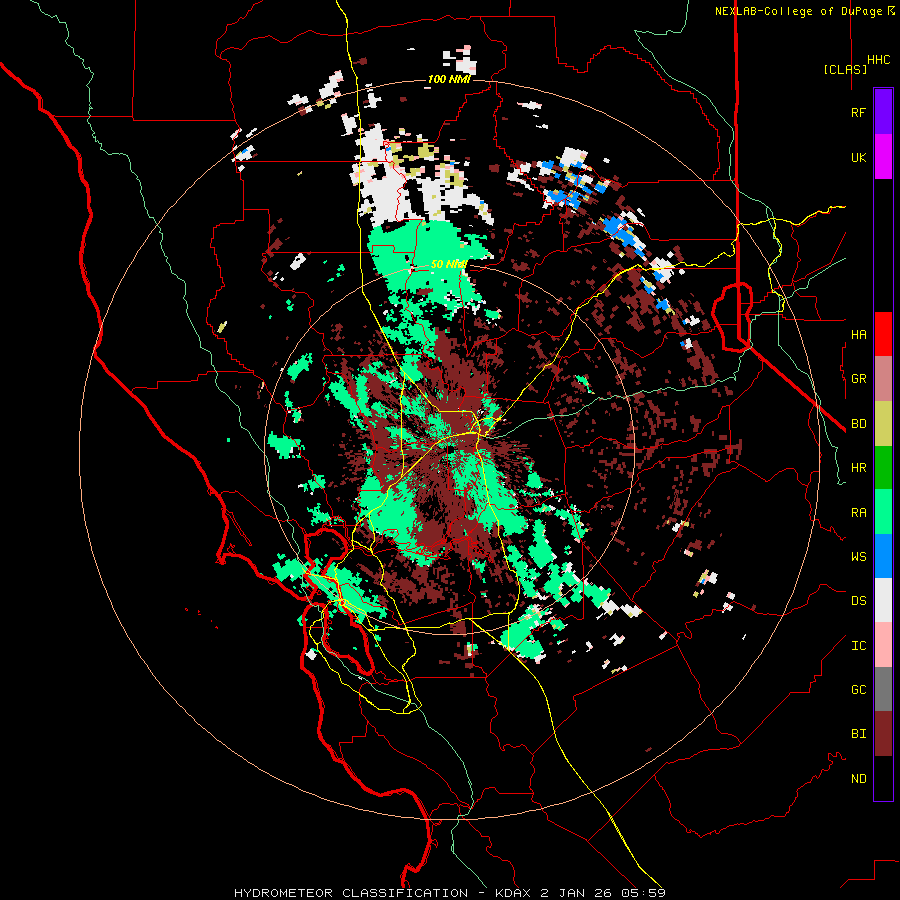Click the dark green HR legend swatch
The height and width of the screenshot is (900, 900).
(x=883, y=468)
